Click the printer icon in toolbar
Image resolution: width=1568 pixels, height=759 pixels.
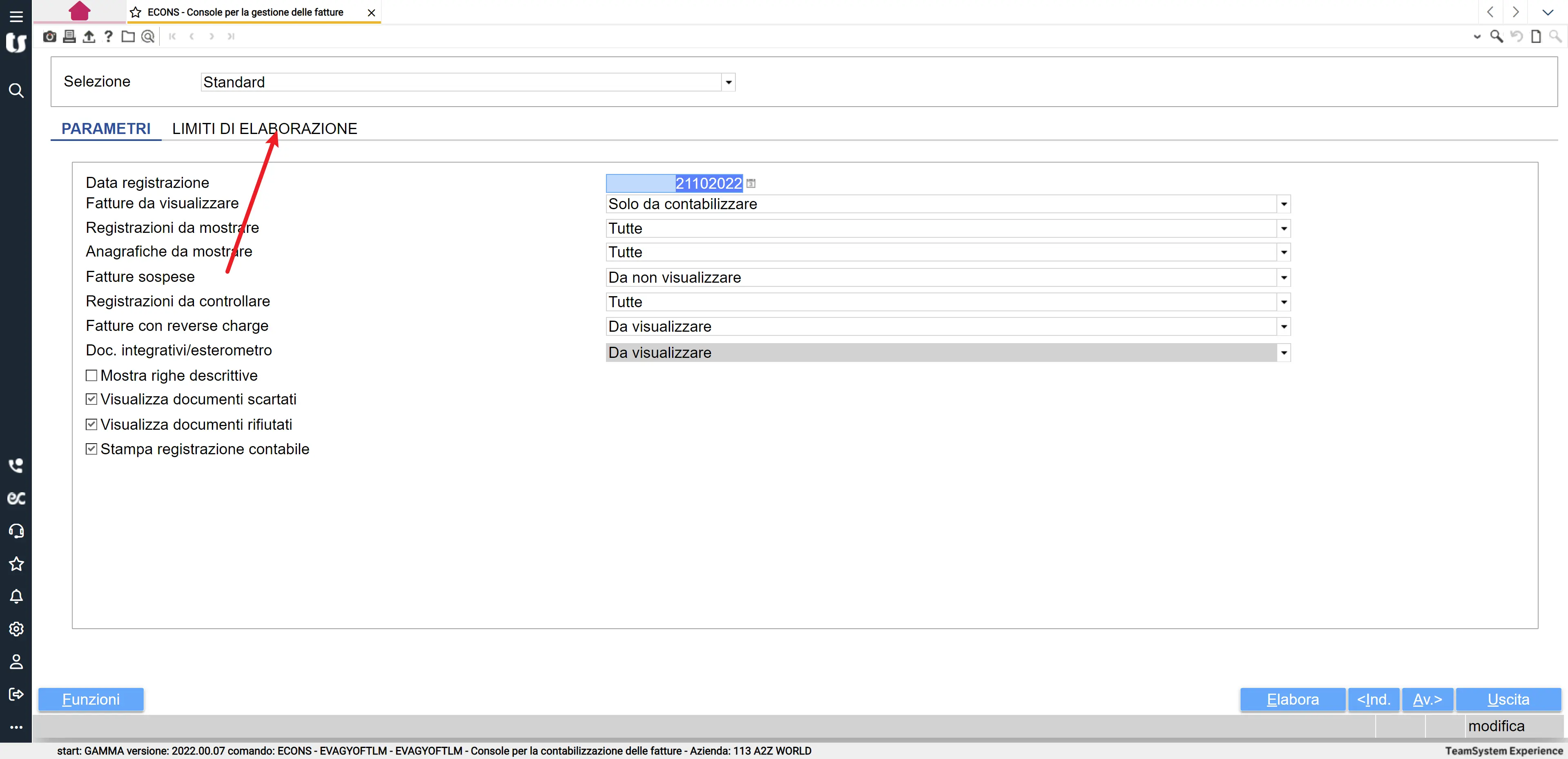coord(69,36)
